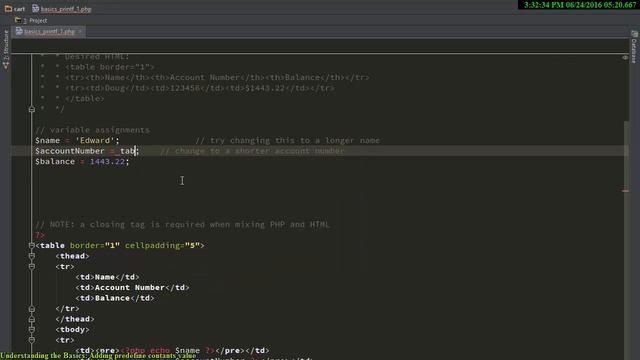Open basics_printf_1.php in the navigation bar
The image size is (640, 360).
[66, 9]
